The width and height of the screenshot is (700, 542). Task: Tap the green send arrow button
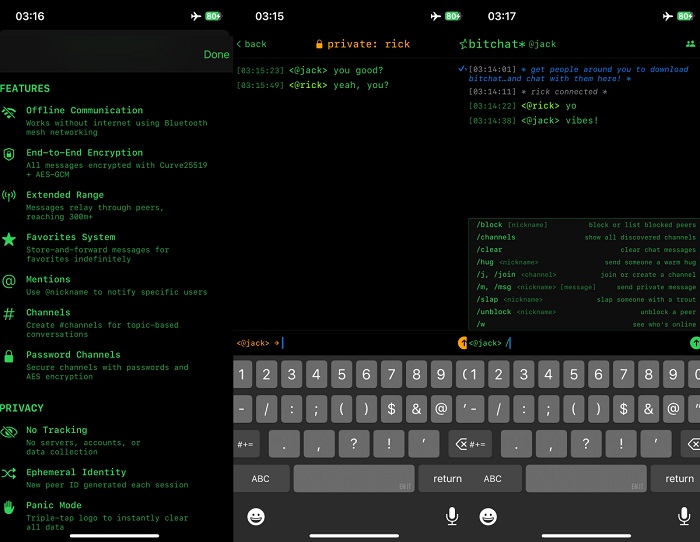click(695, 343)
